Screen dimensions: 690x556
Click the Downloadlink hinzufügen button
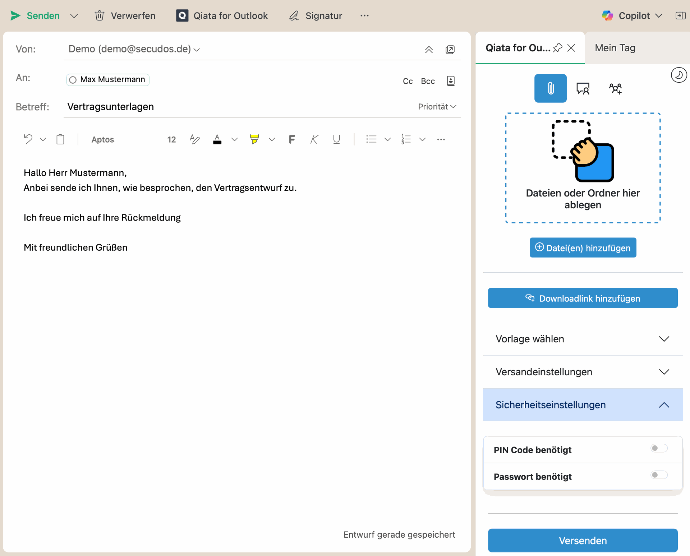coord(582,298)
